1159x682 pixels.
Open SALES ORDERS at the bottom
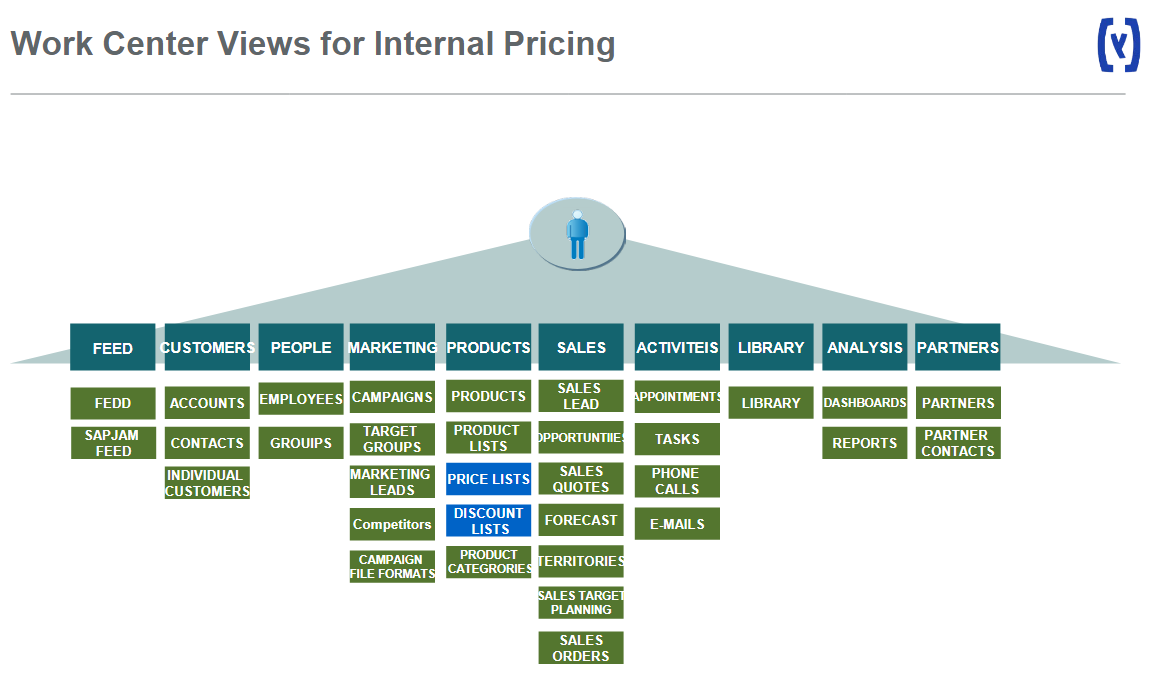[x=581, y=648]
